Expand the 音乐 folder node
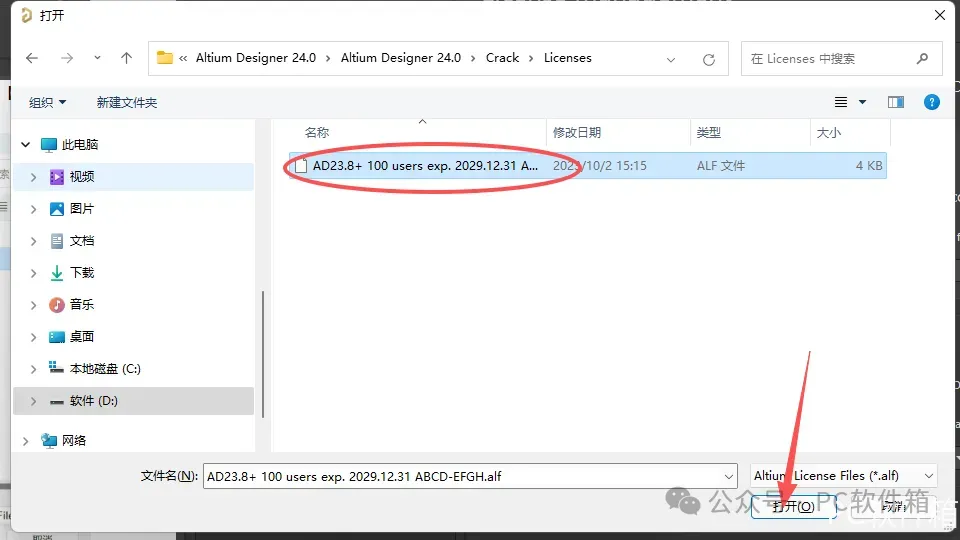Image resolution: width=960 pixels, height=540 pixels. [33, 305]
